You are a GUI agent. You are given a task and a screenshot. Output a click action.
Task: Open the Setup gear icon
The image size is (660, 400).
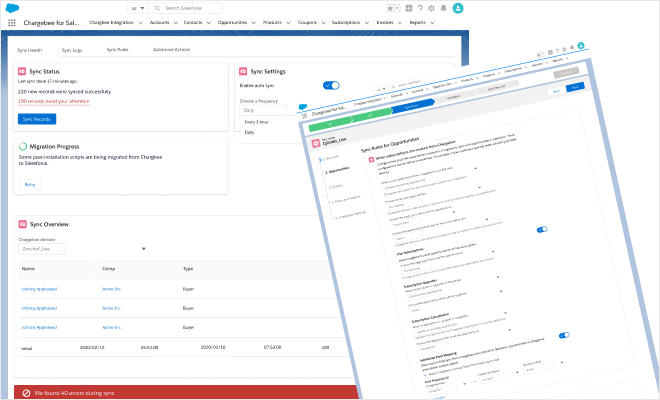click(431, 8)
